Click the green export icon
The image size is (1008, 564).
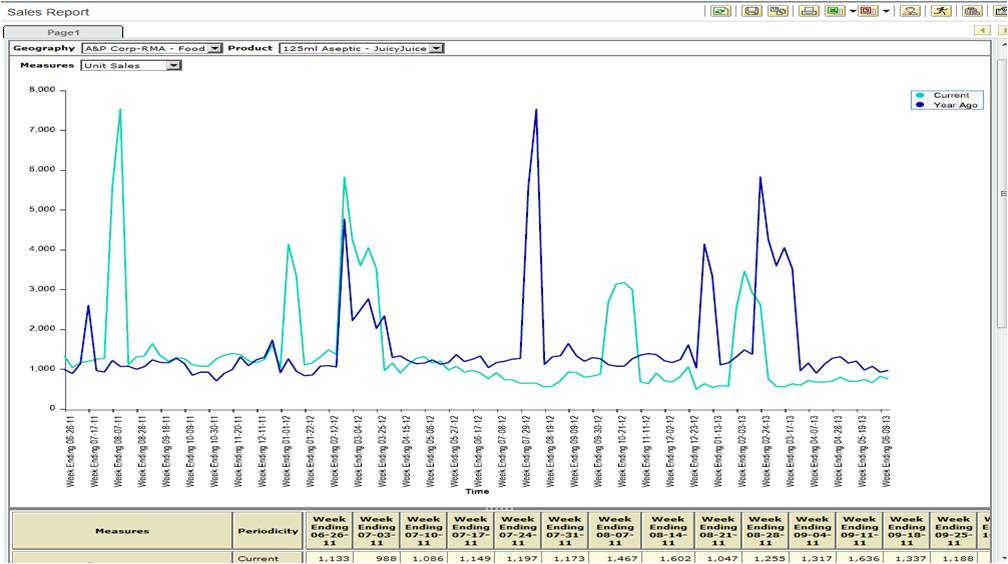833,11
